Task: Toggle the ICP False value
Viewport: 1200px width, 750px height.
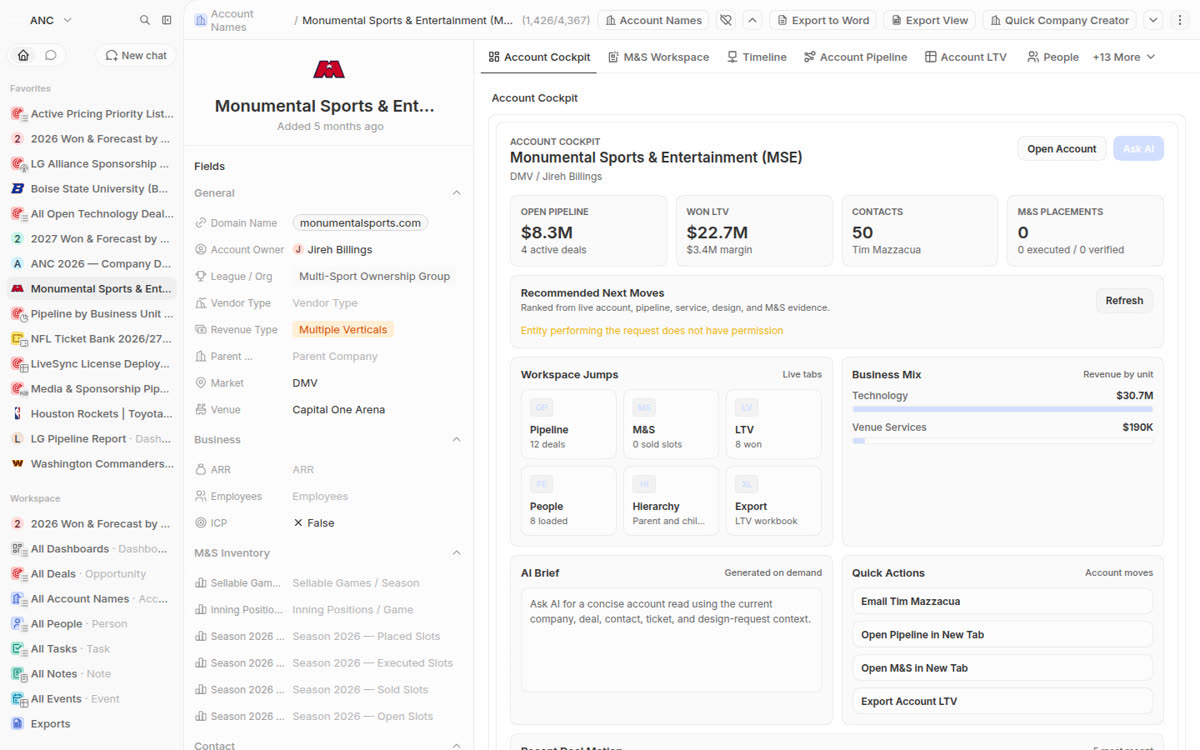Action: tap(314, 523)
